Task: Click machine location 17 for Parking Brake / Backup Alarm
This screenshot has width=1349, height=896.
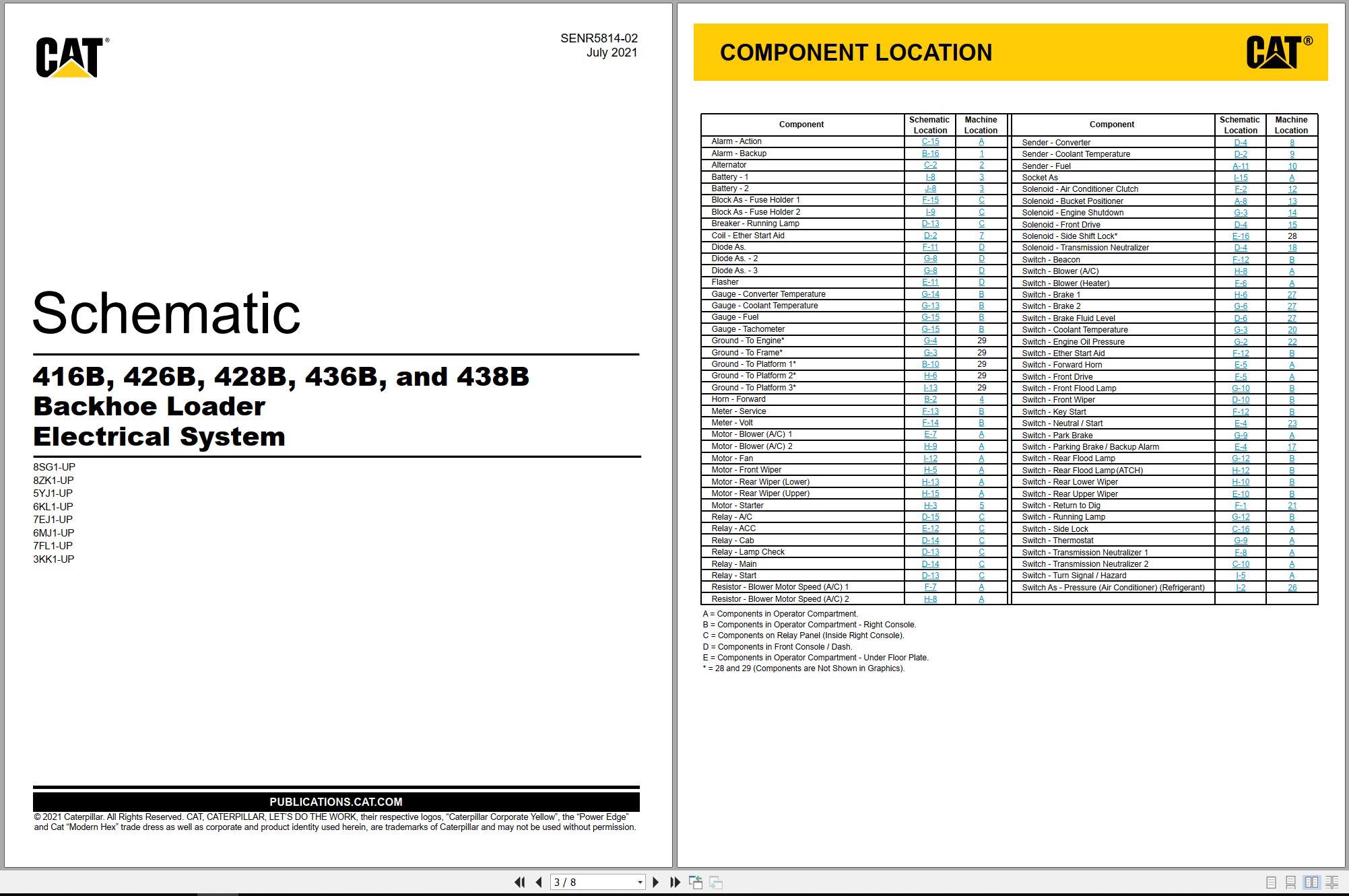Action: click(1292, 447)
